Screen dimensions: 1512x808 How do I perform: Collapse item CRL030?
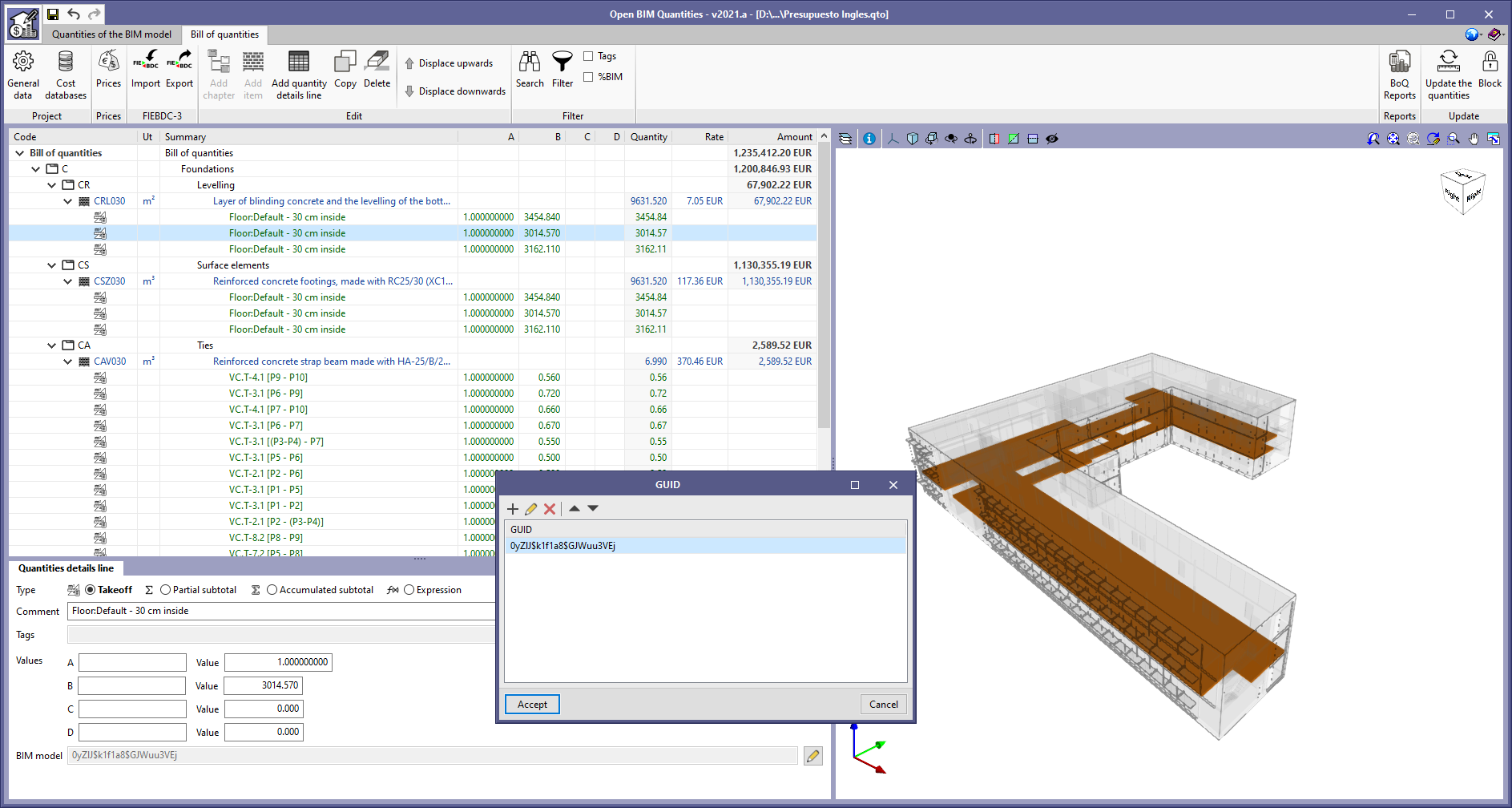click(68, 201)
